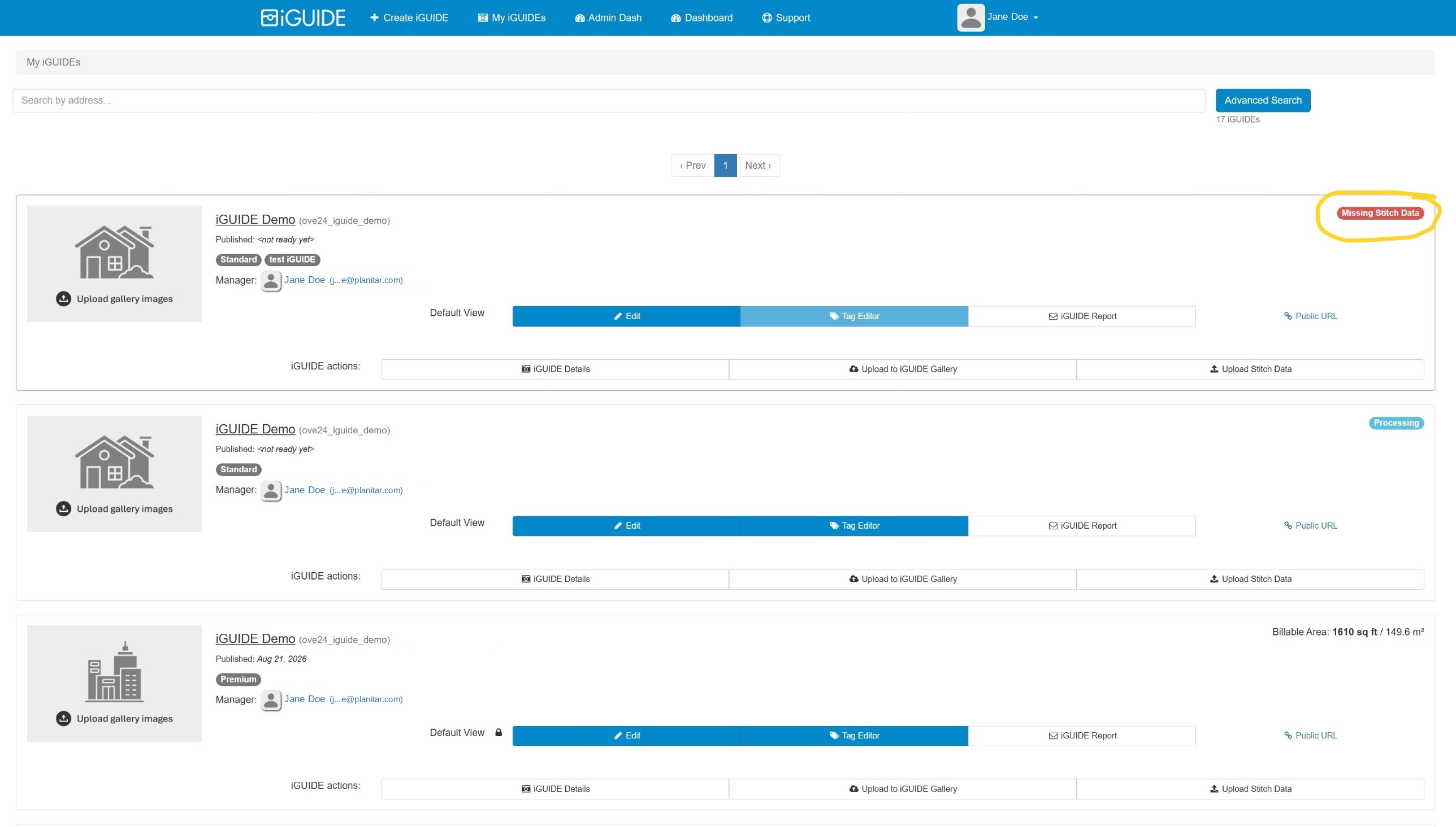This screenshot has width=1456, height=827.
Task: Click manager avatar in Premium card
Action: (271, 700)
